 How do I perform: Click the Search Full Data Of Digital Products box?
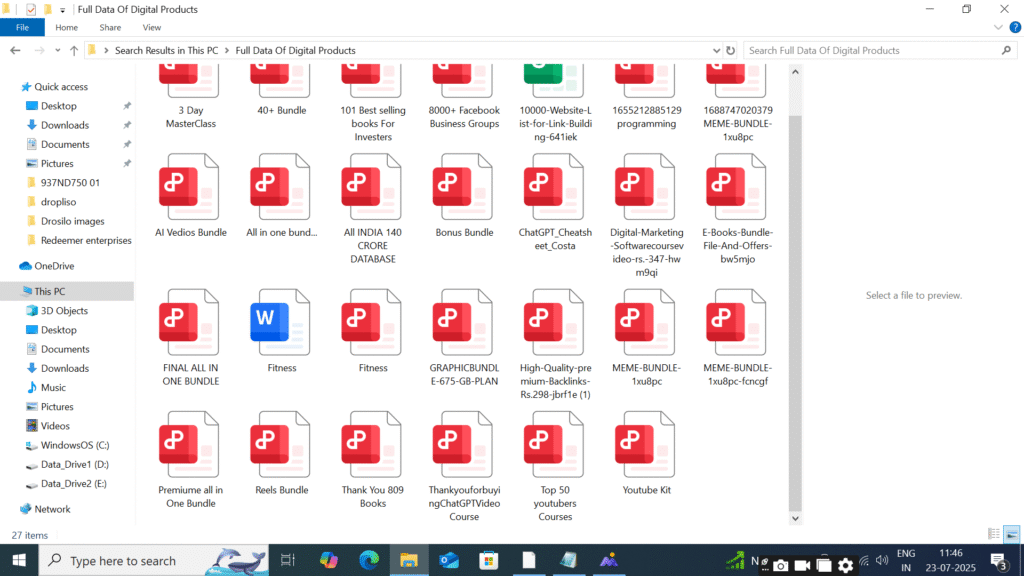point(870,50)
